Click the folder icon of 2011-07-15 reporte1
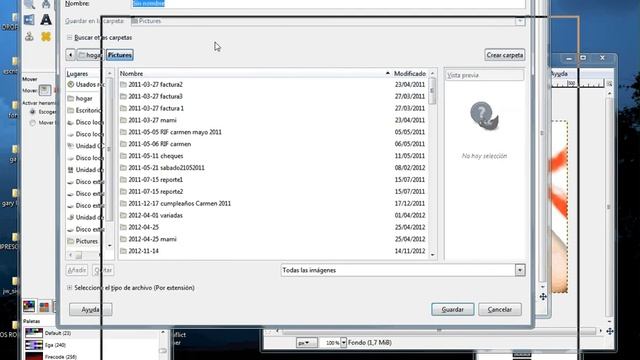The image size is (640, 360). pos(123,180)
